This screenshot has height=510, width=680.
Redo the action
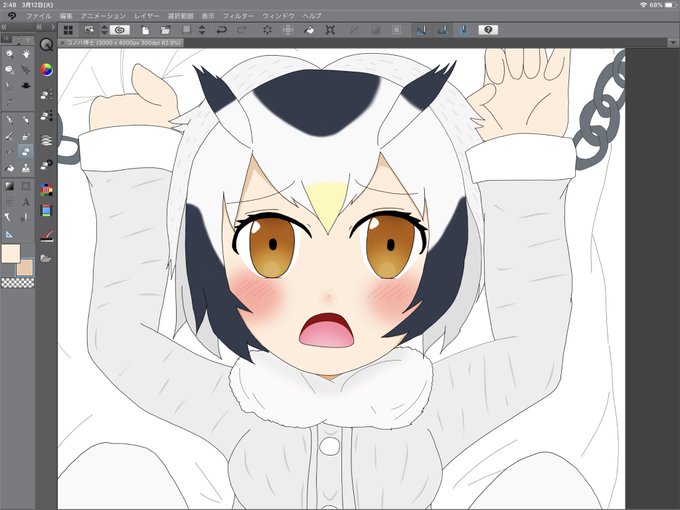[242, 30]
